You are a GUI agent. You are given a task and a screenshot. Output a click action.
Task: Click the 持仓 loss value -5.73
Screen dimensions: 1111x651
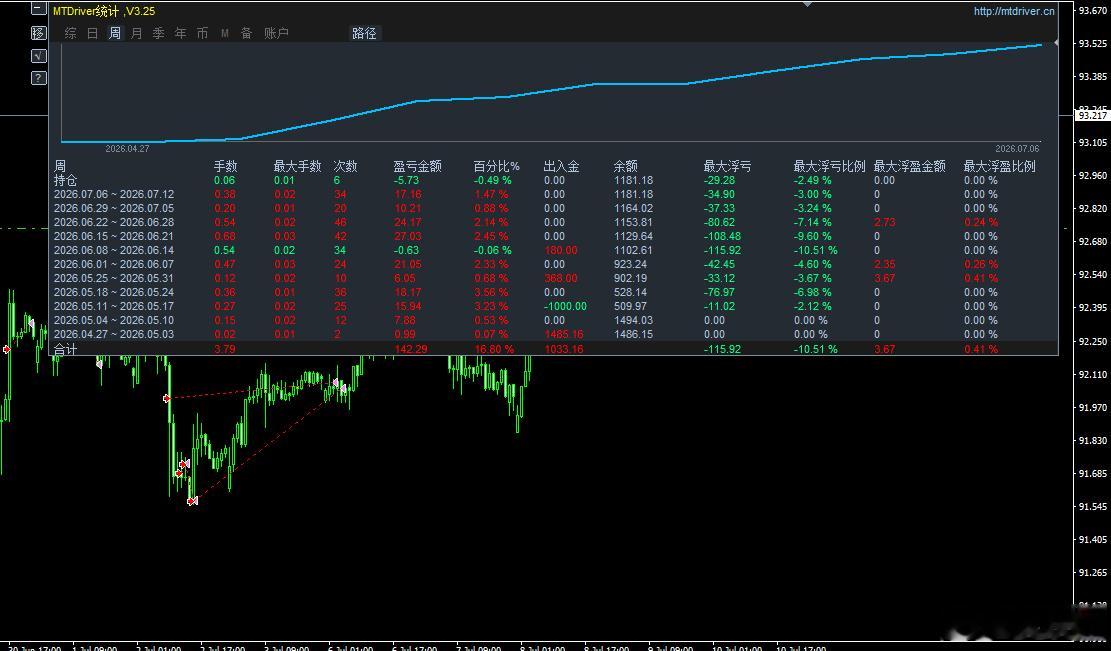click(407, 180)
